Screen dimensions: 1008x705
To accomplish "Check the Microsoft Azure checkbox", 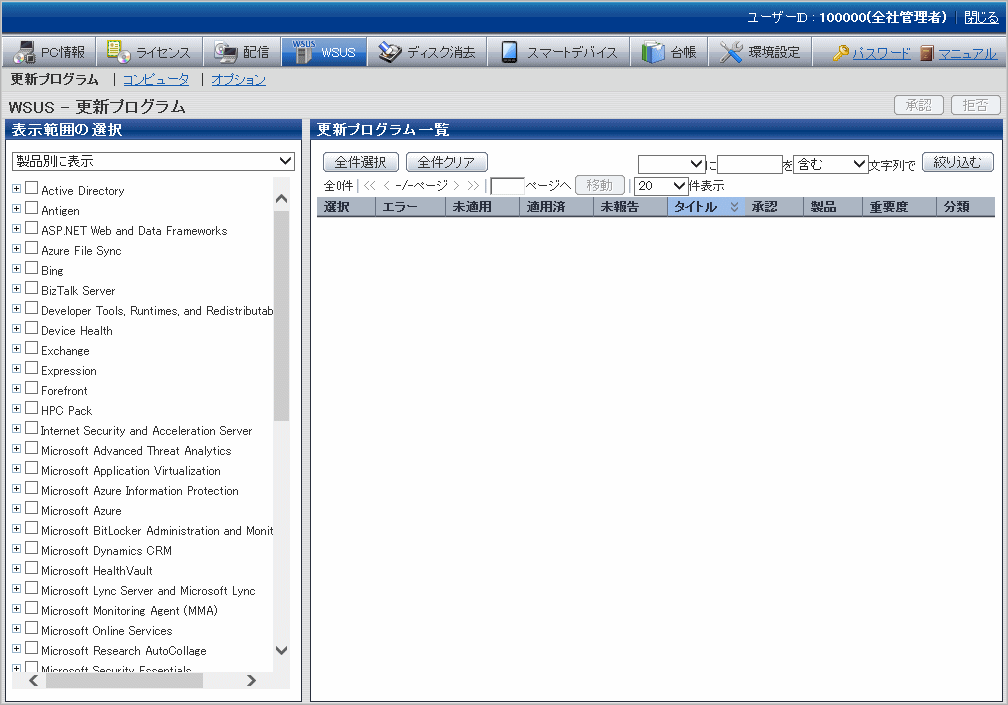I will (x=32, y=508).
